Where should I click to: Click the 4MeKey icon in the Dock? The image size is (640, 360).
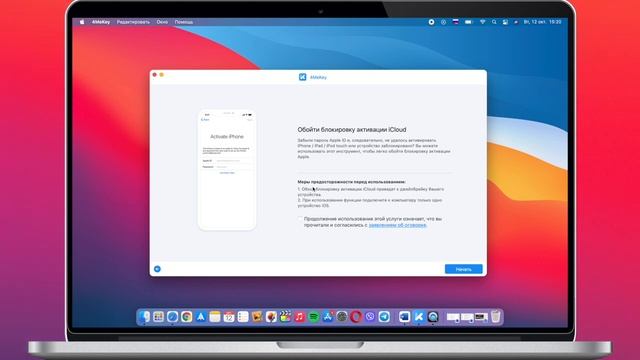[419, 316]
